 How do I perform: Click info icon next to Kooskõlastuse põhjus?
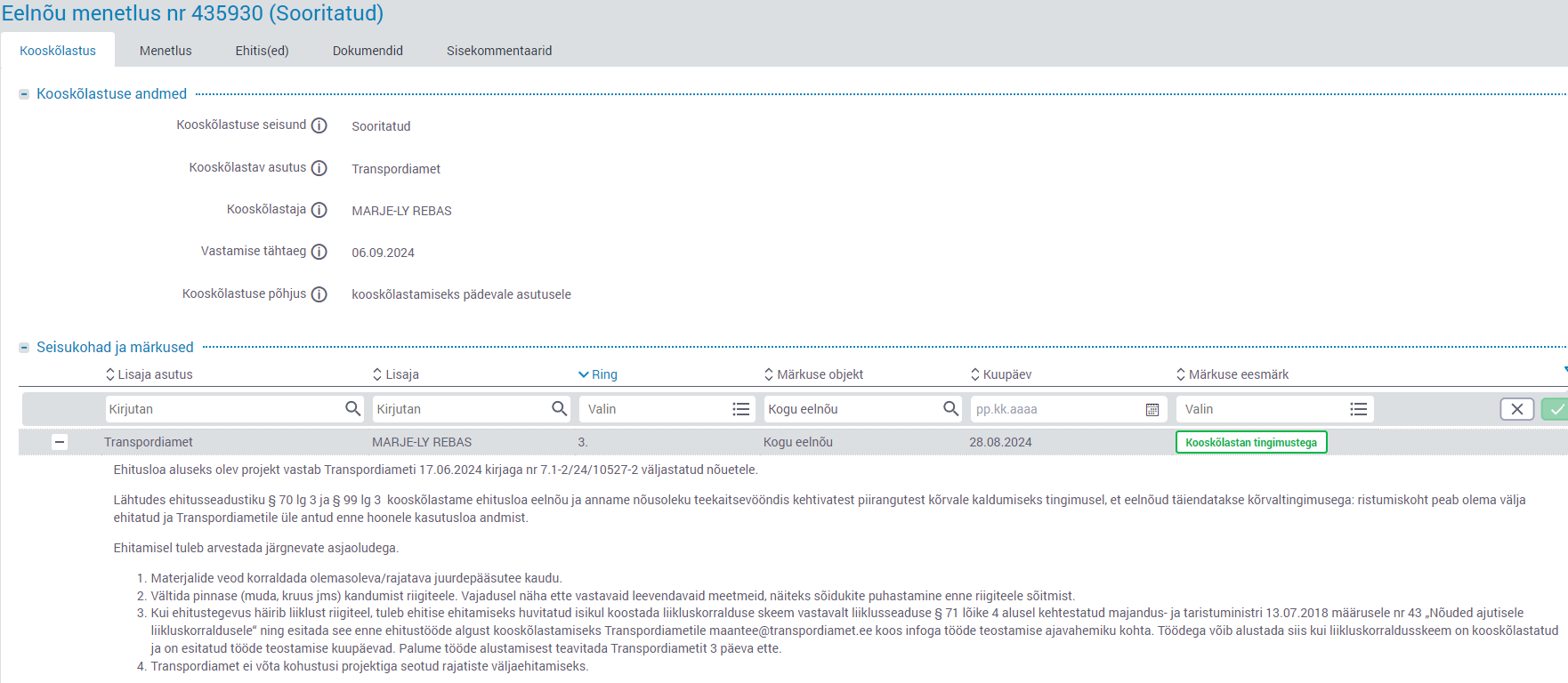point(319,294)
